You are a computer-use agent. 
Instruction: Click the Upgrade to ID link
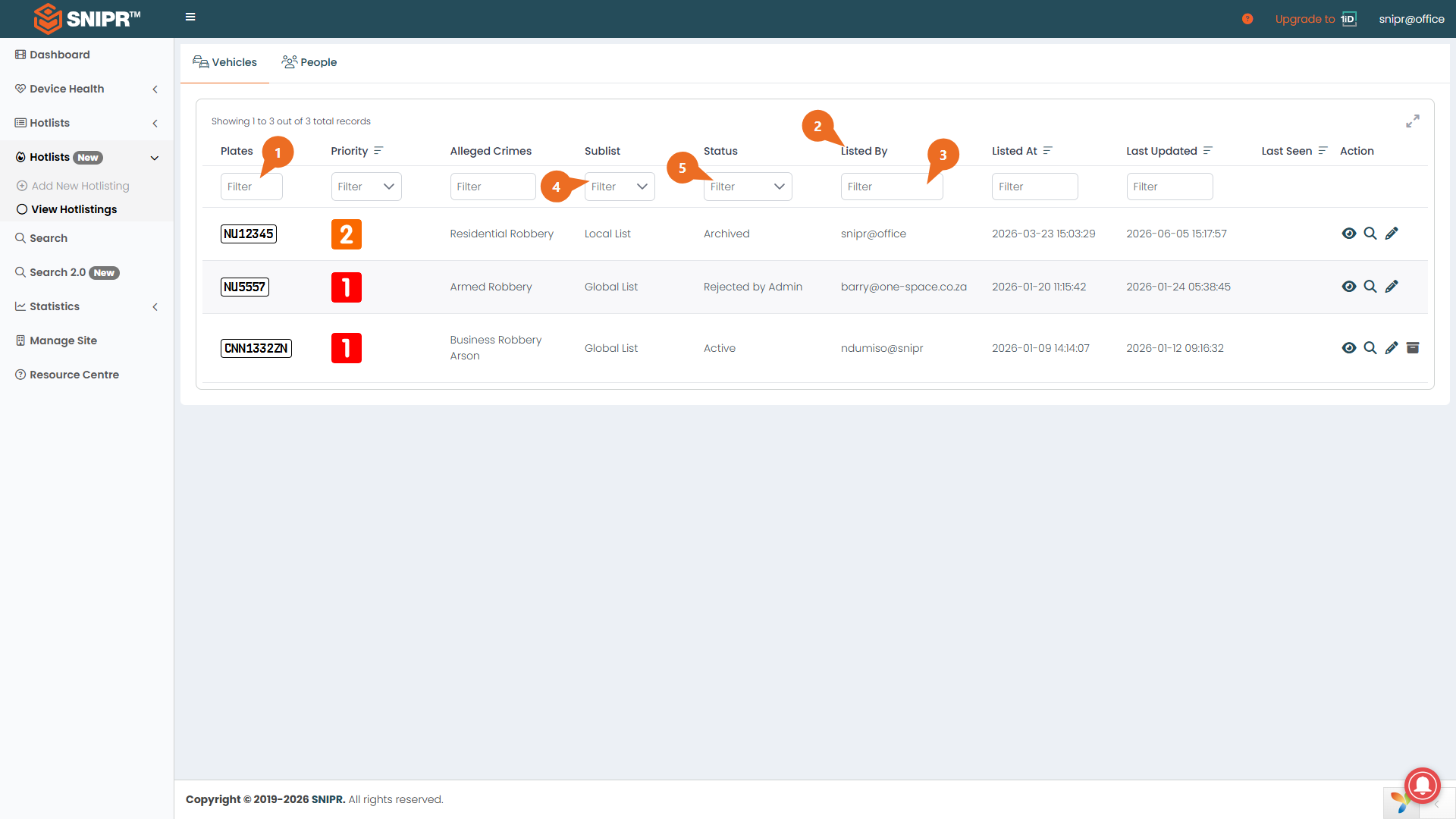tap(1316, 19)
